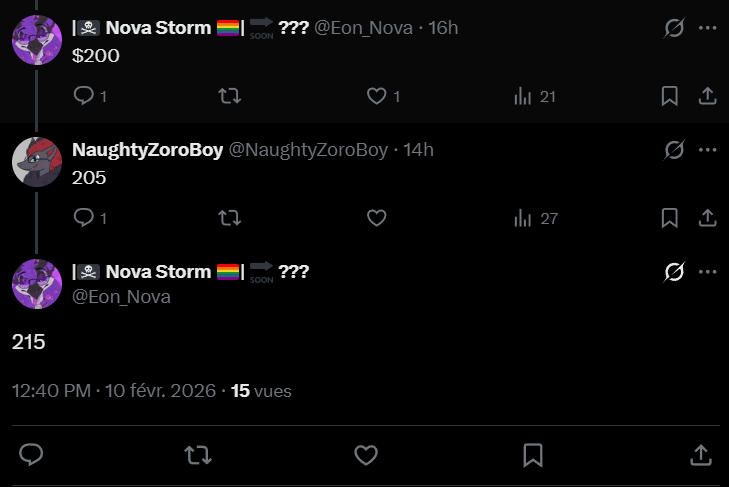Image resolution: width=729 pixels, height=487 pixels.
Task: Bookmark the $200 post
Action: [670, 96]
